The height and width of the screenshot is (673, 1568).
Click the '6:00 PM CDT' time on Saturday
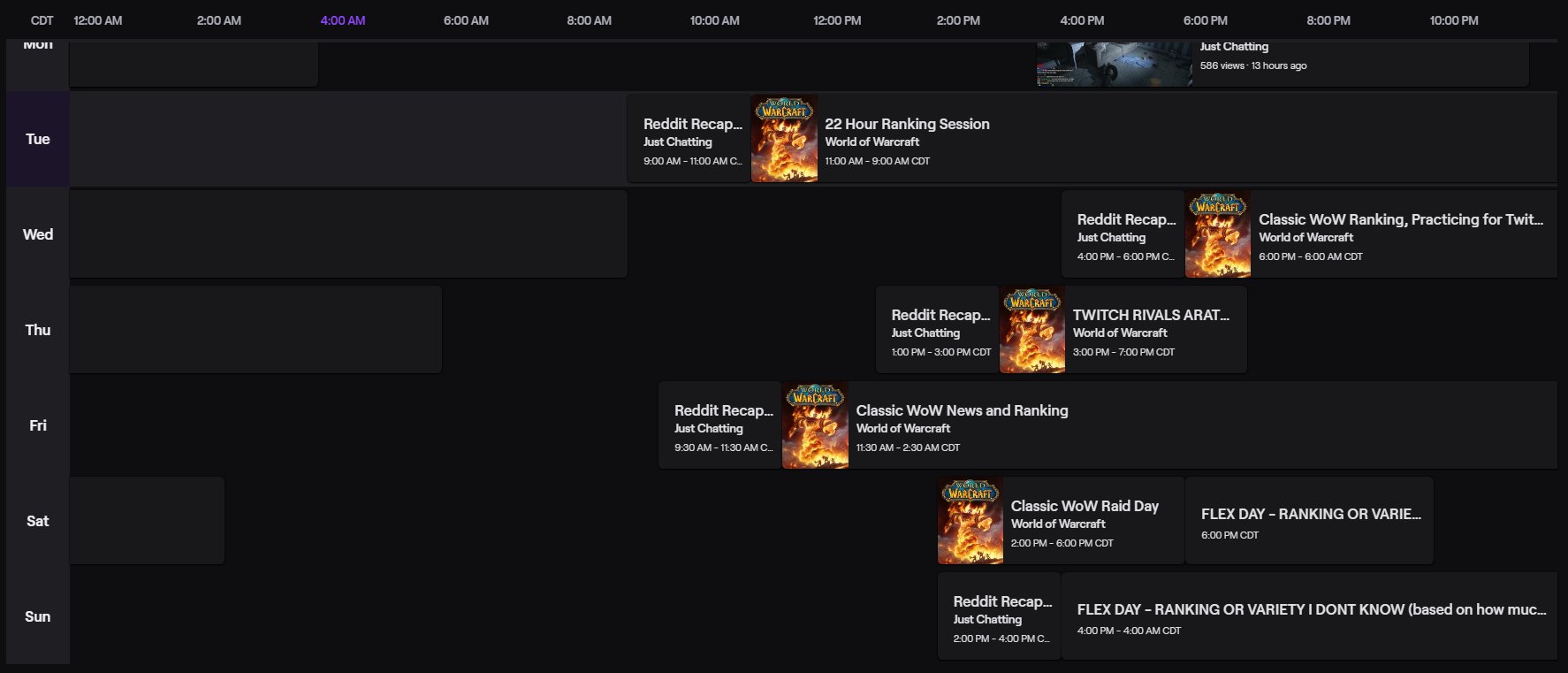point(1229,535)
